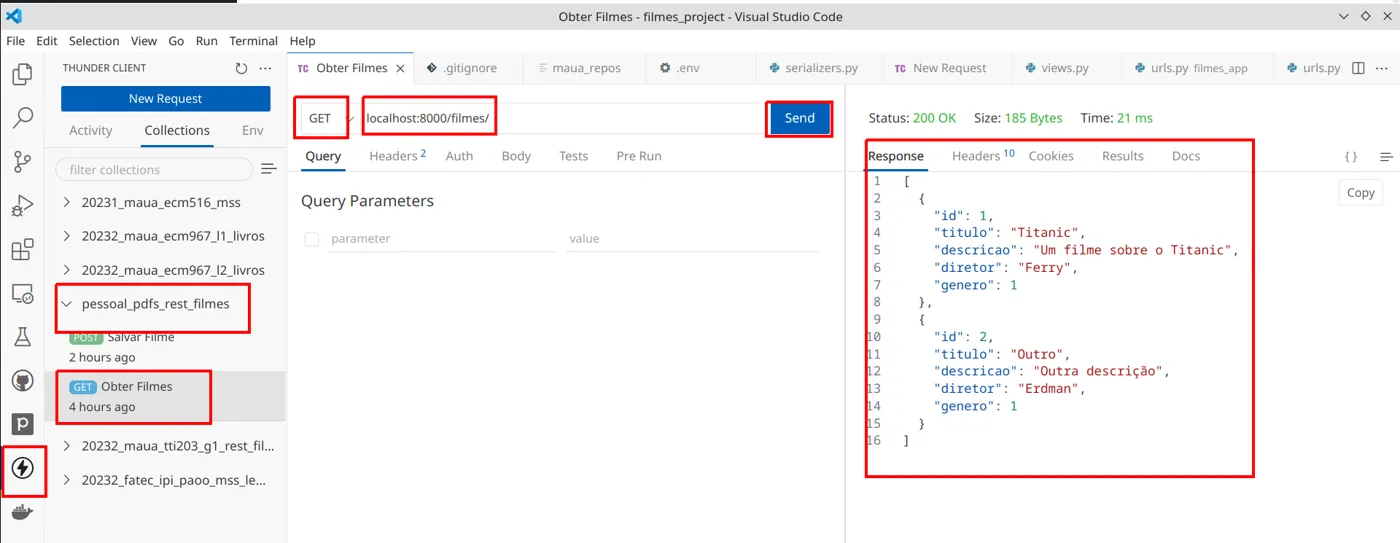
Task: Open the Results tab in response
Action: click(1123, 156)
